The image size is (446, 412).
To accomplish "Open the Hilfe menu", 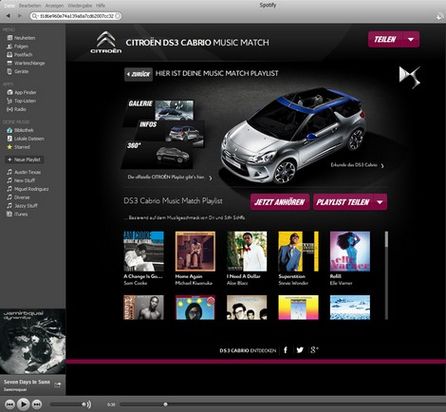I will tap(100, 6).
